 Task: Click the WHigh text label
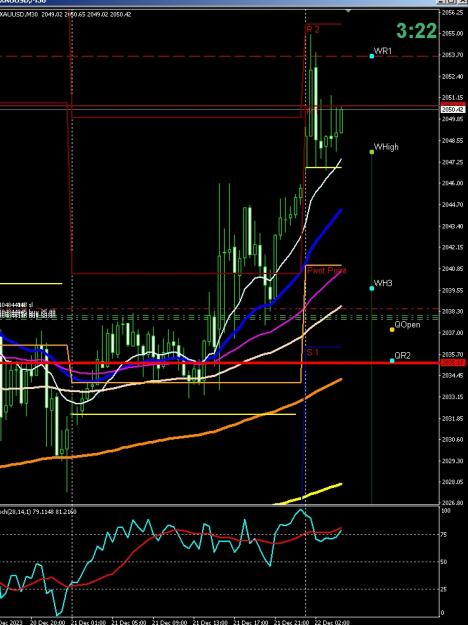pos(386,147)
